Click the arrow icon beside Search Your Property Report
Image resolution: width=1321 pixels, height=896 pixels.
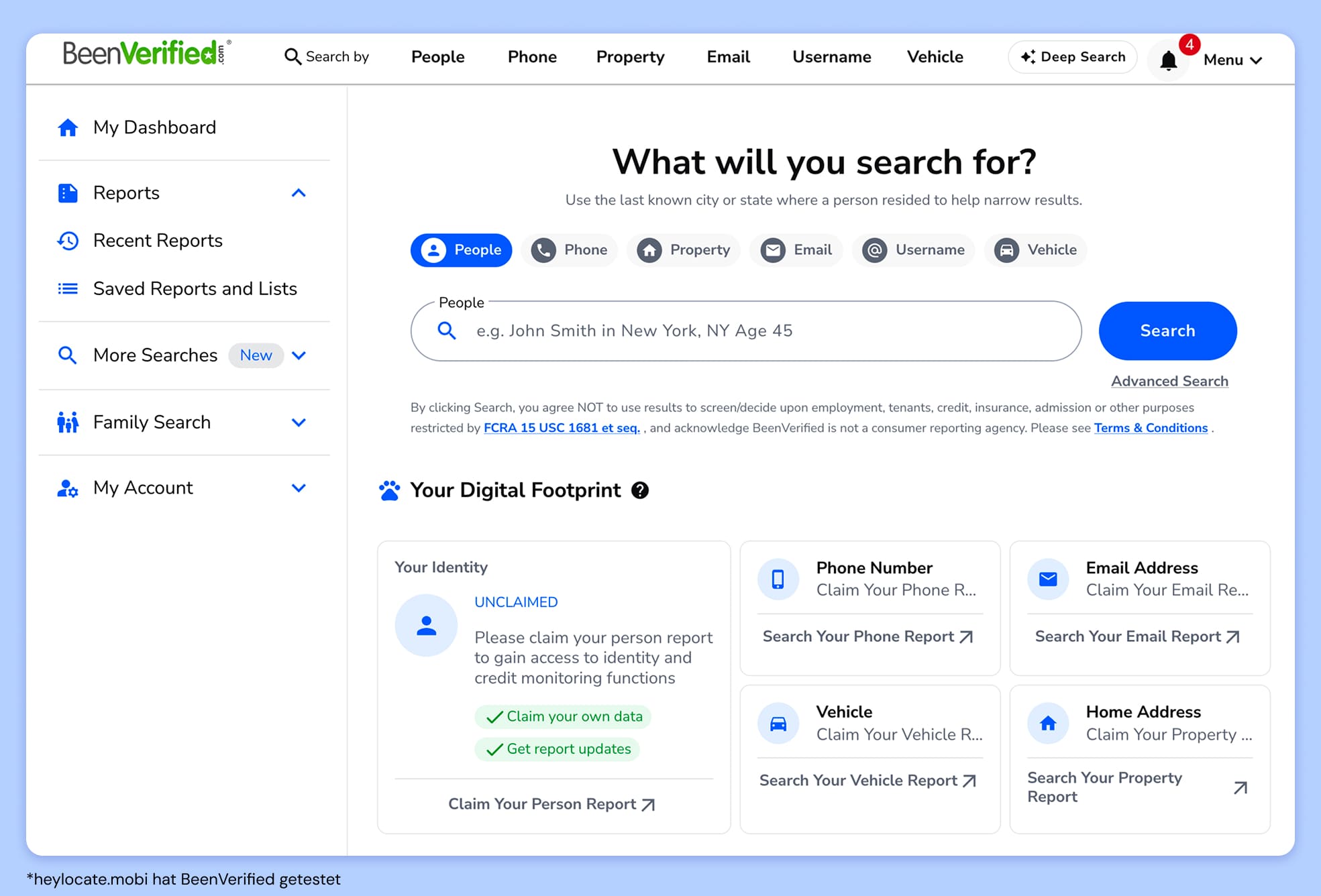1240,787
